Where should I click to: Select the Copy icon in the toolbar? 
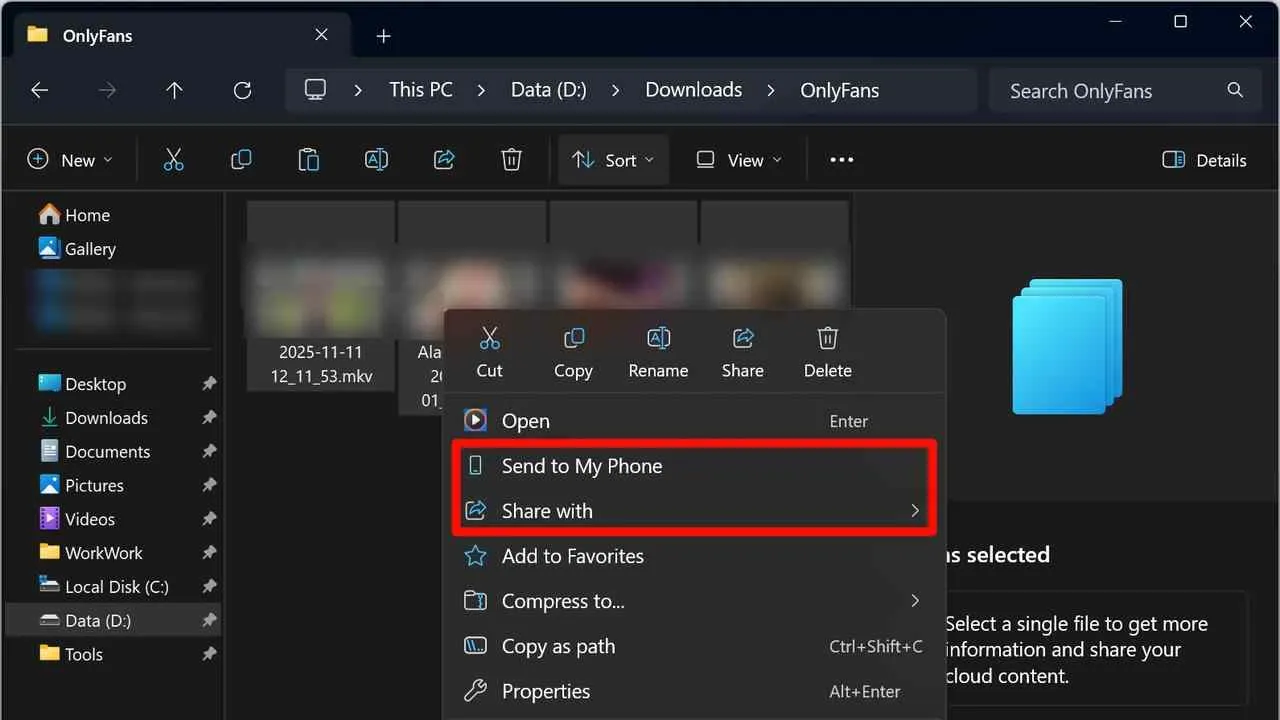[241, 159]
